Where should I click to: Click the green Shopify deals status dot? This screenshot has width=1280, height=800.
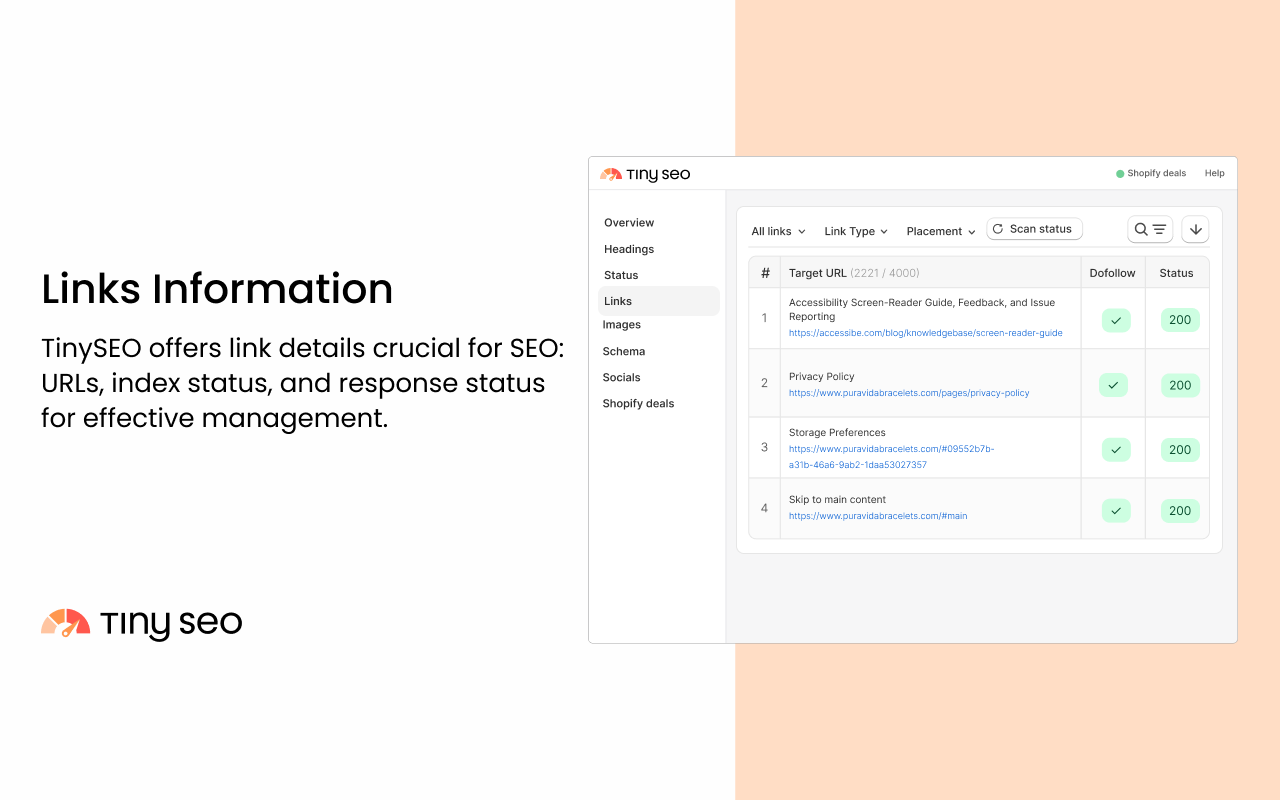click(1120, 174)
